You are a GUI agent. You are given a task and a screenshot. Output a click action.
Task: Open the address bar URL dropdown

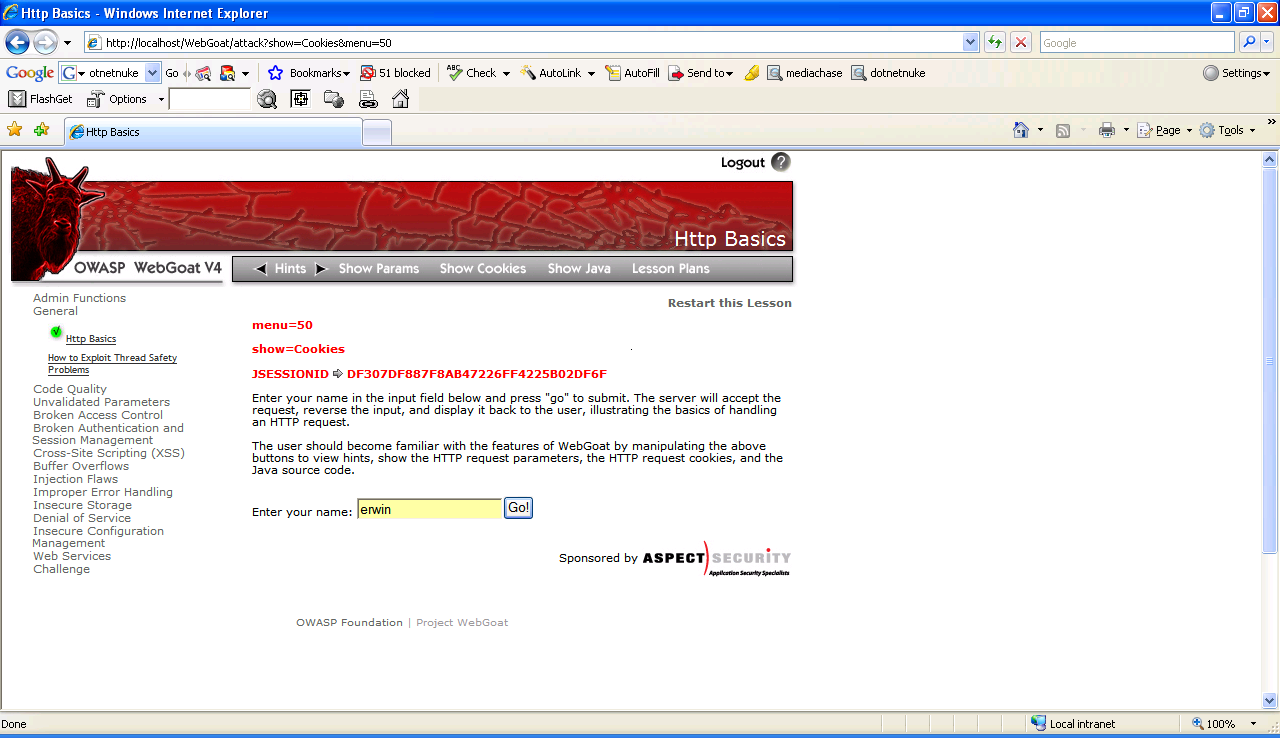click(970, 42)
